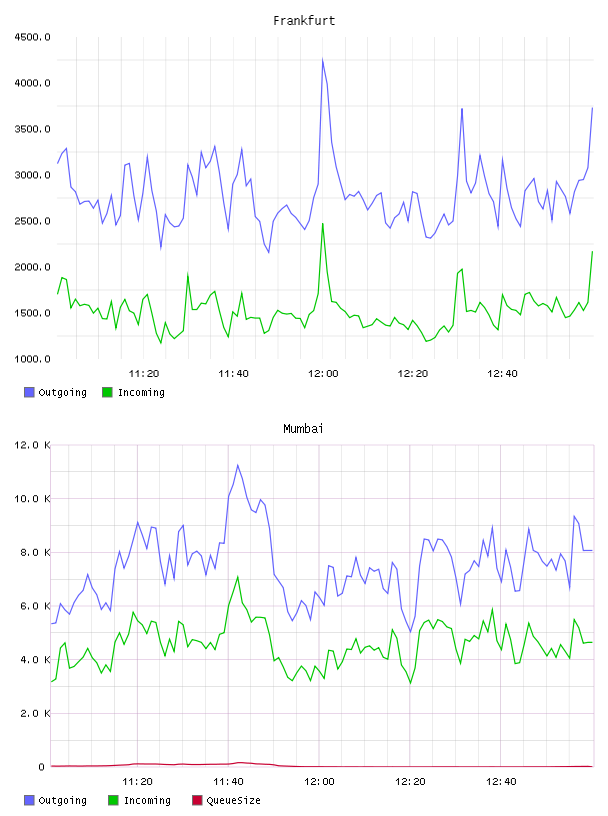Click the 3000.0 axis label in Frankfurt chart
Screen dimensions: 608x816
pos(32,175)
